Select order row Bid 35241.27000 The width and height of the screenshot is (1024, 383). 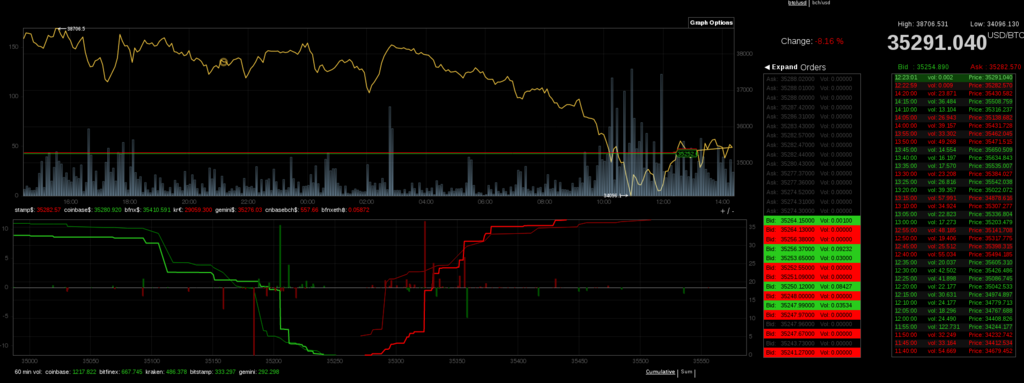pyautogui.click(x=812, y=352)
